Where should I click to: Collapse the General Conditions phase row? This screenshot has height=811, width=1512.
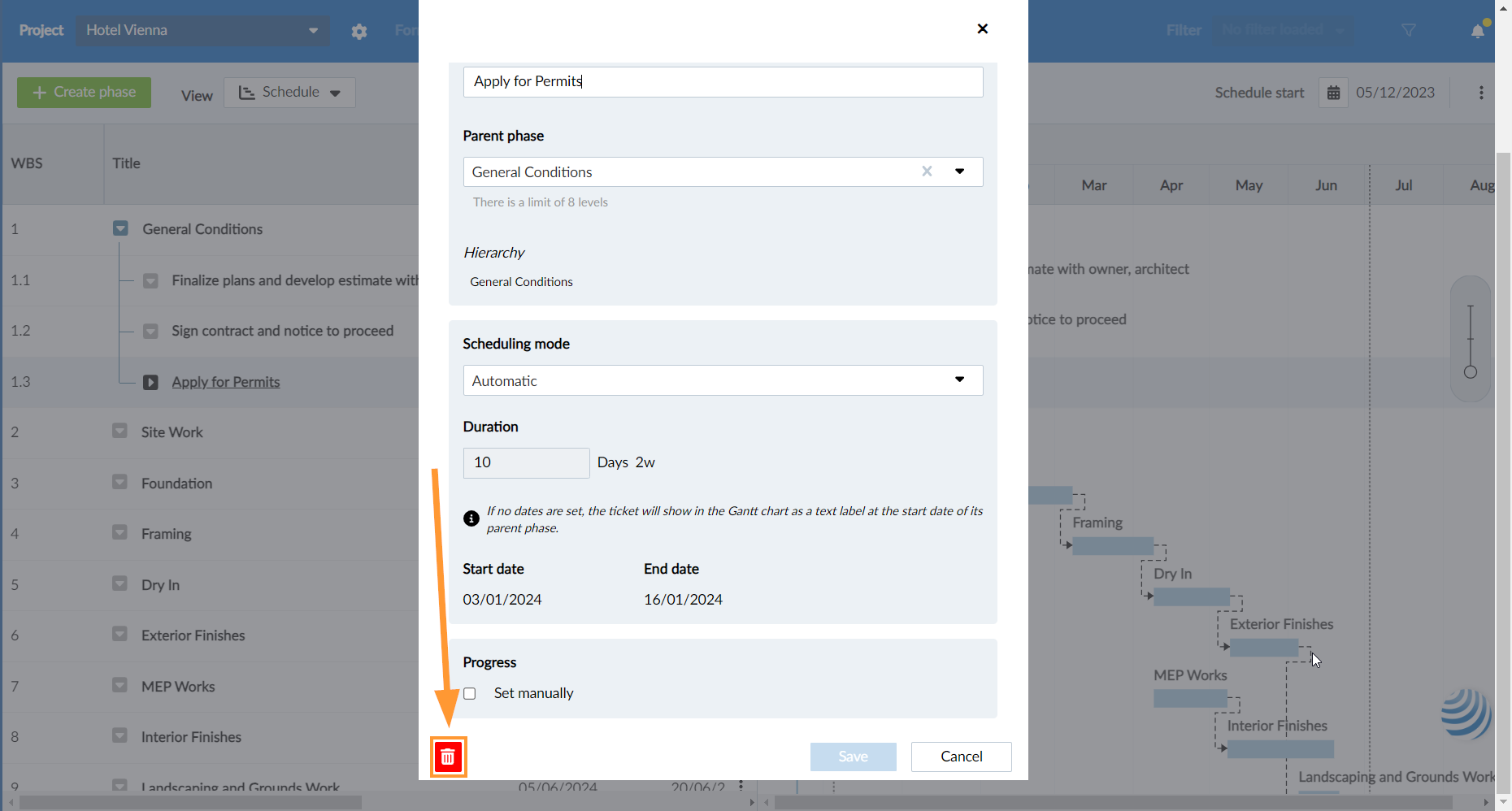click(120, 229)
